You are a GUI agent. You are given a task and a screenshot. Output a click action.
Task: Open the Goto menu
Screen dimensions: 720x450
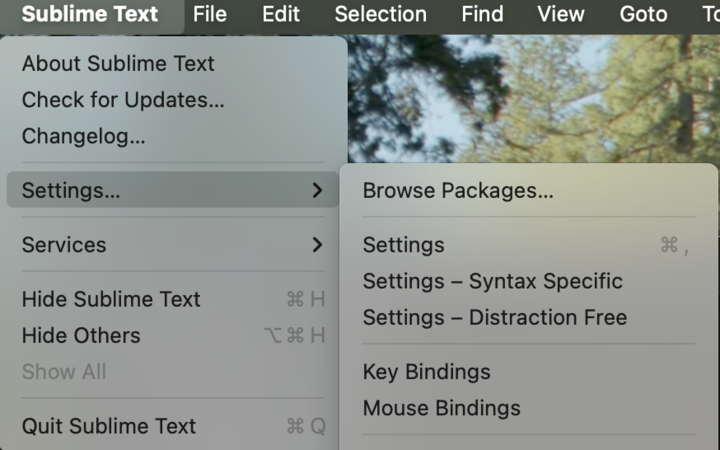pyautogui.click(x=643, y=14)
